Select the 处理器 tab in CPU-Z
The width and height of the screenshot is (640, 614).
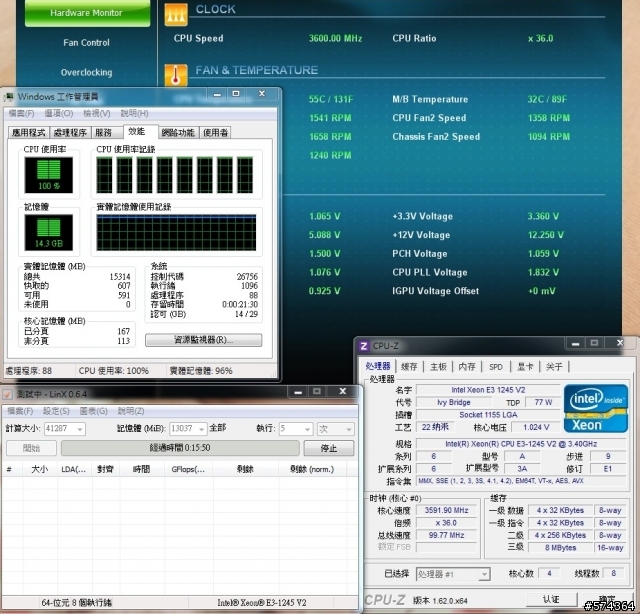(378, 366)
